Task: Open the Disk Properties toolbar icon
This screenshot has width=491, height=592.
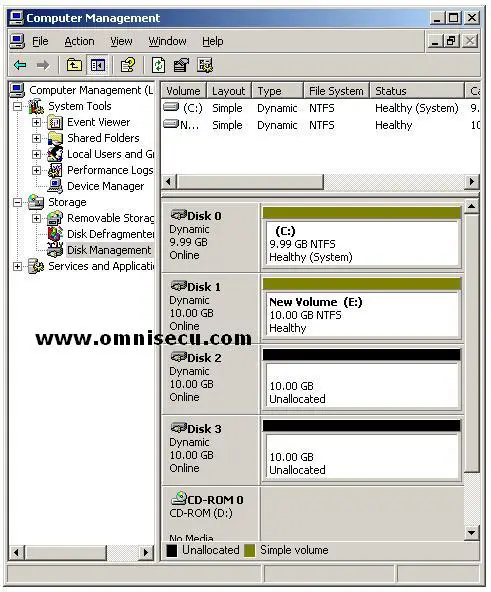Action: [x=182, y=65]
